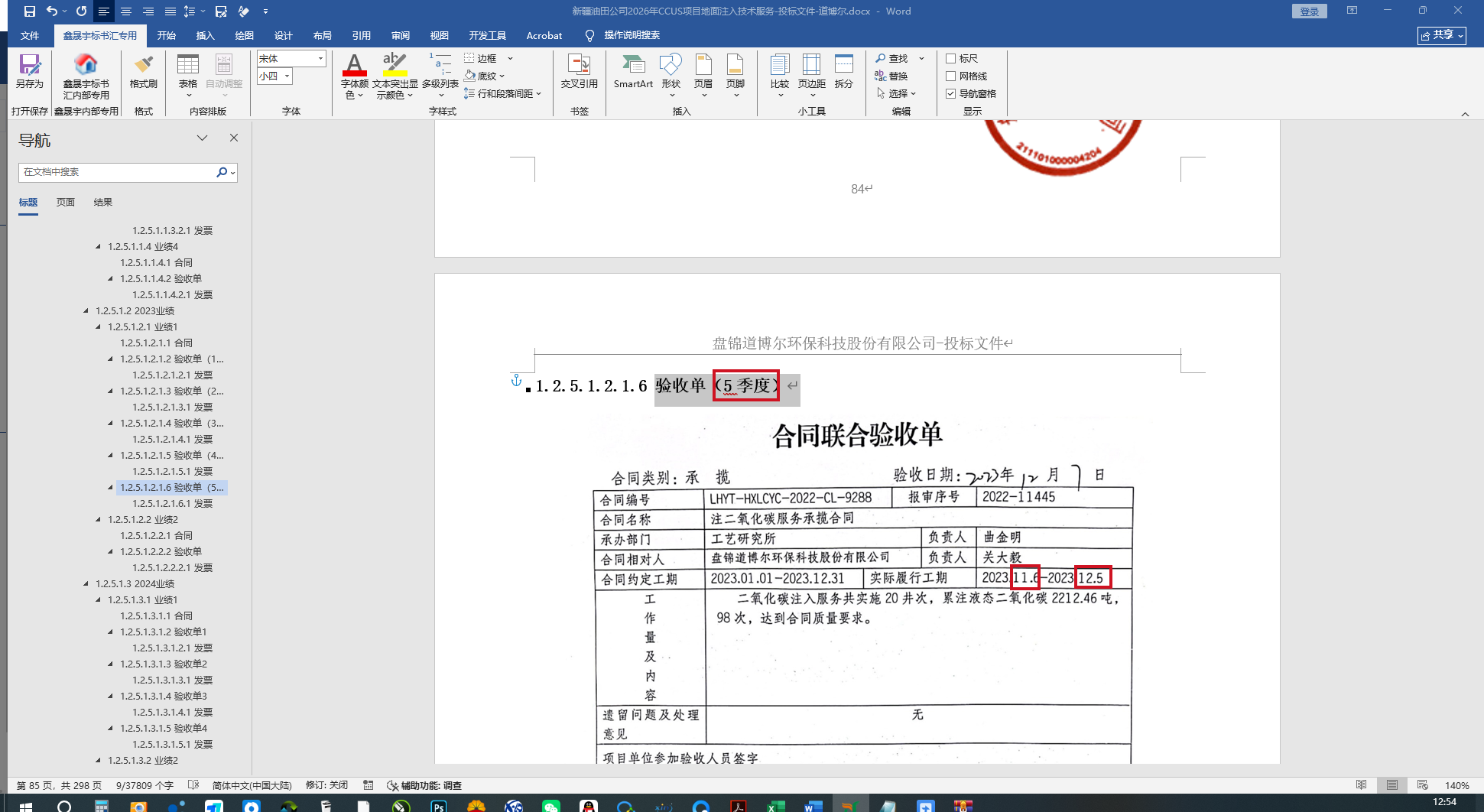This screenshot has width=1484, height=812.
Task: Click the 登录 sign-in button
Action: coord(1310,11)
